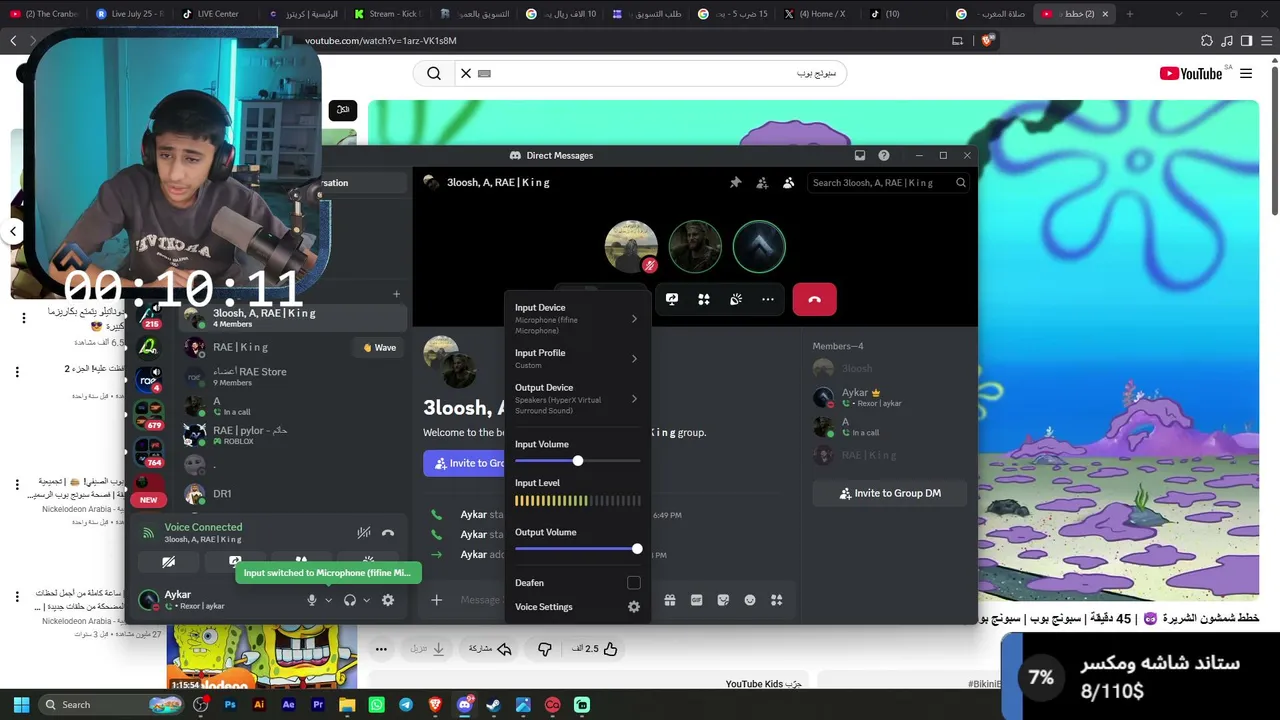Expand the Output Device submenu
The height and width of the screenshot is (720, 1280).
[x=577, y=399]
